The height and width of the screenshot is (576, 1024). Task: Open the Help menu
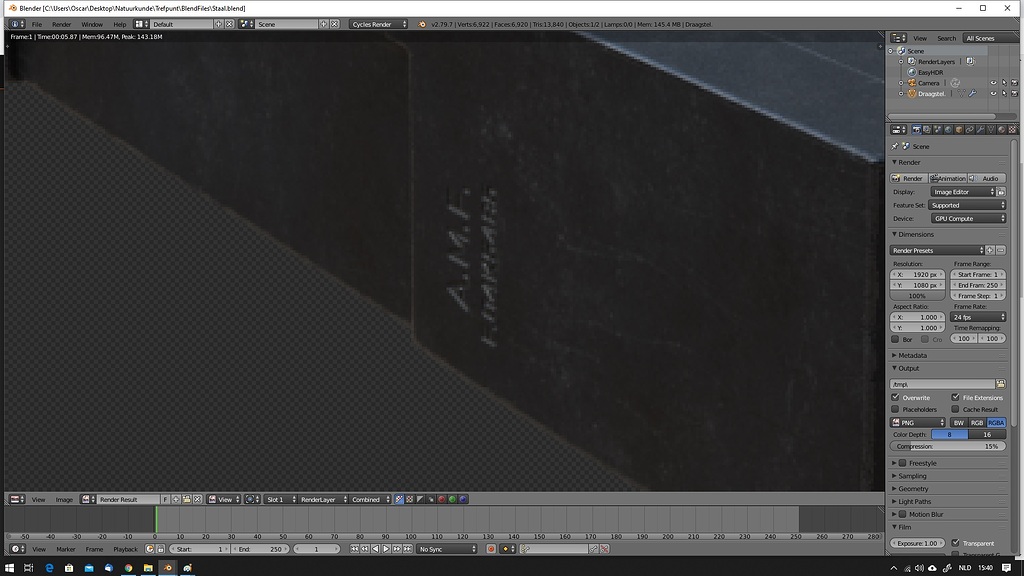(x=120, y=24)
